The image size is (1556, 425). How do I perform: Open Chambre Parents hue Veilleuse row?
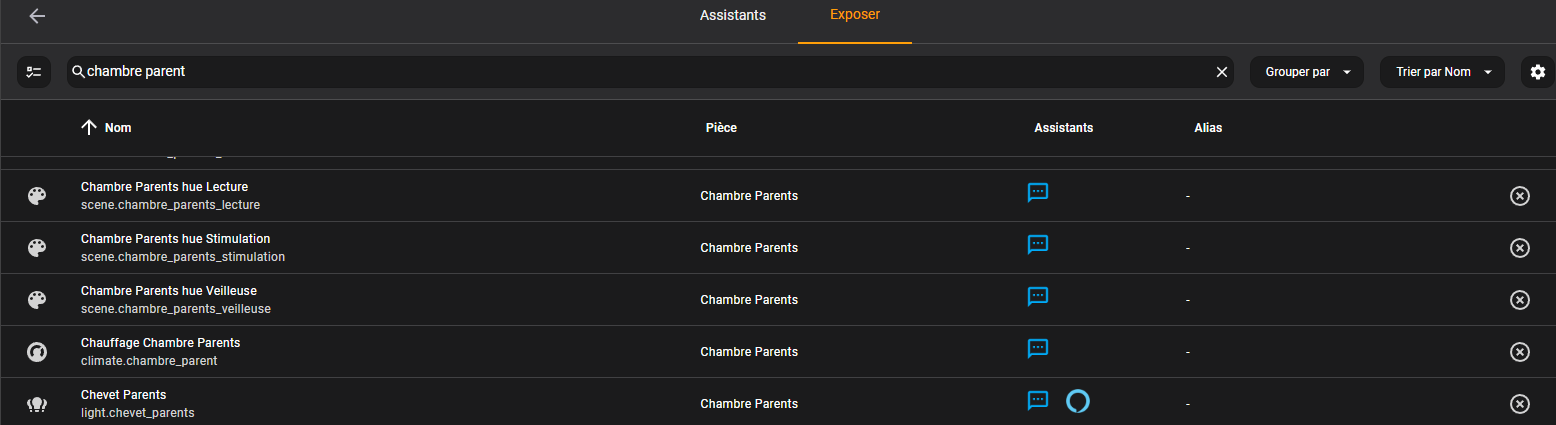[778, 300]
